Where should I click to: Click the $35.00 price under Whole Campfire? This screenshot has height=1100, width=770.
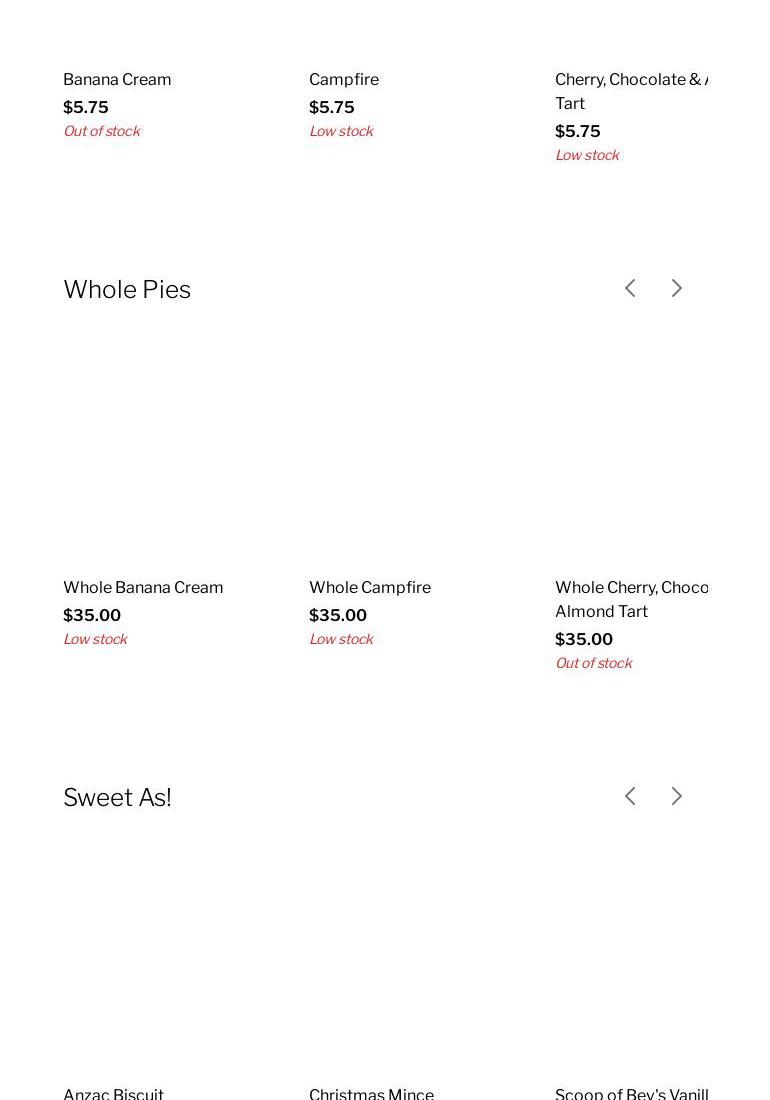click(x=338, y=615)
